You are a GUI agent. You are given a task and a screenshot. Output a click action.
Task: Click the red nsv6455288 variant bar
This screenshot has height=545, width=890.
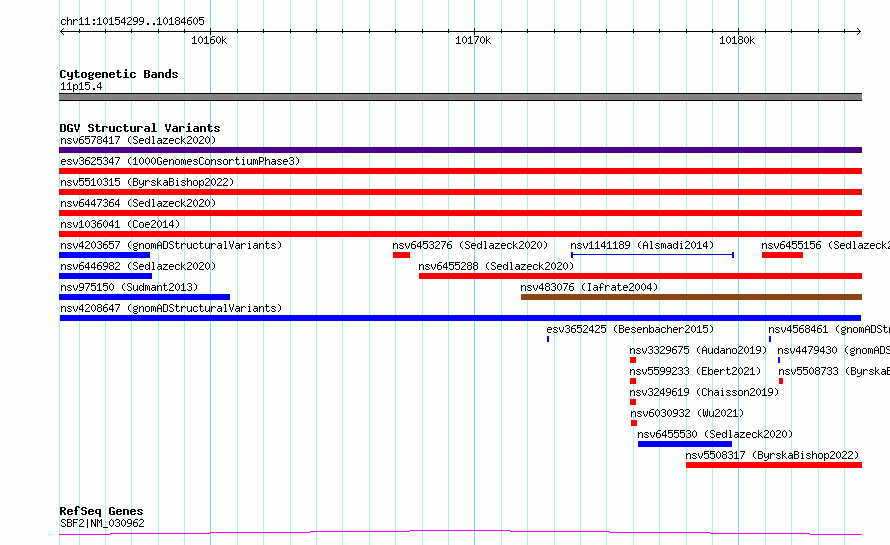coord(640,276)
